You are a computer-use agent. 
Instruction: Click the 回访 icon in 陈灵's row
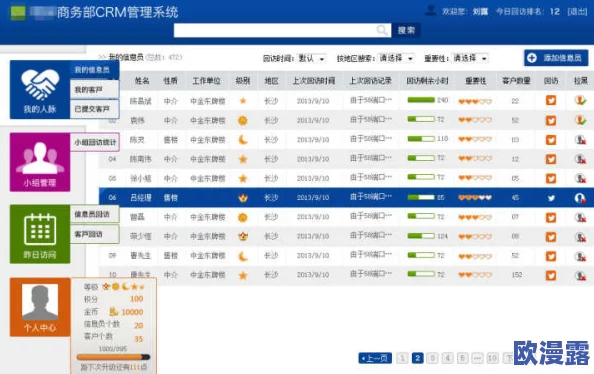click(x=551, y=139)
